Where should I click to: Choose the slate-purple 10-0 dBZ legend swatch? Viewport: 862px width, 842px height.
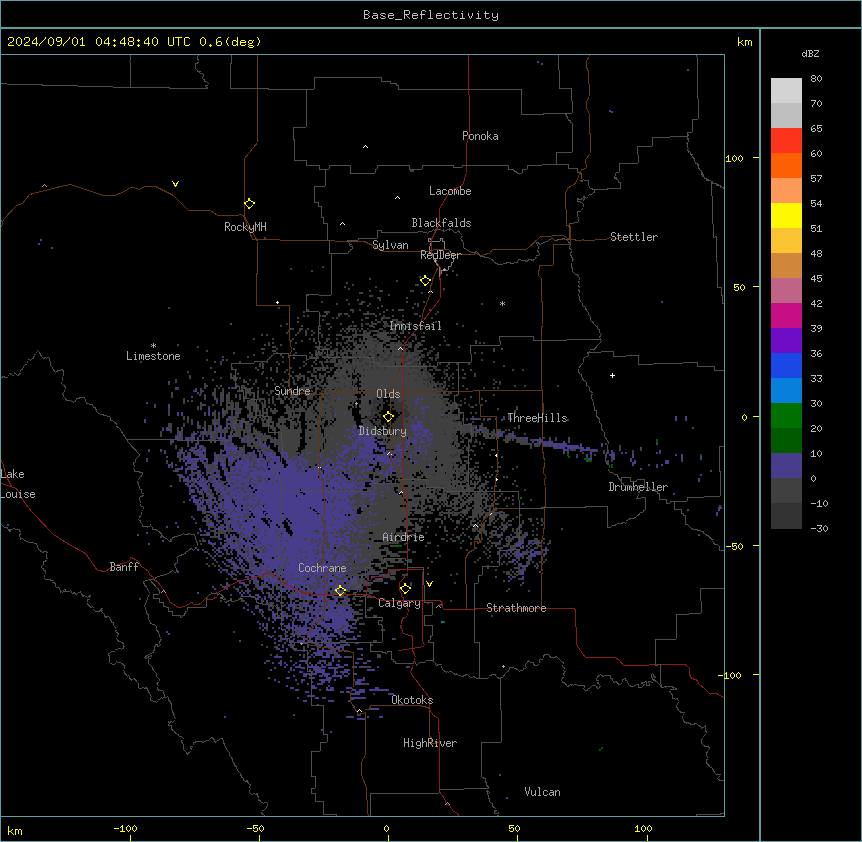[786, 466]
